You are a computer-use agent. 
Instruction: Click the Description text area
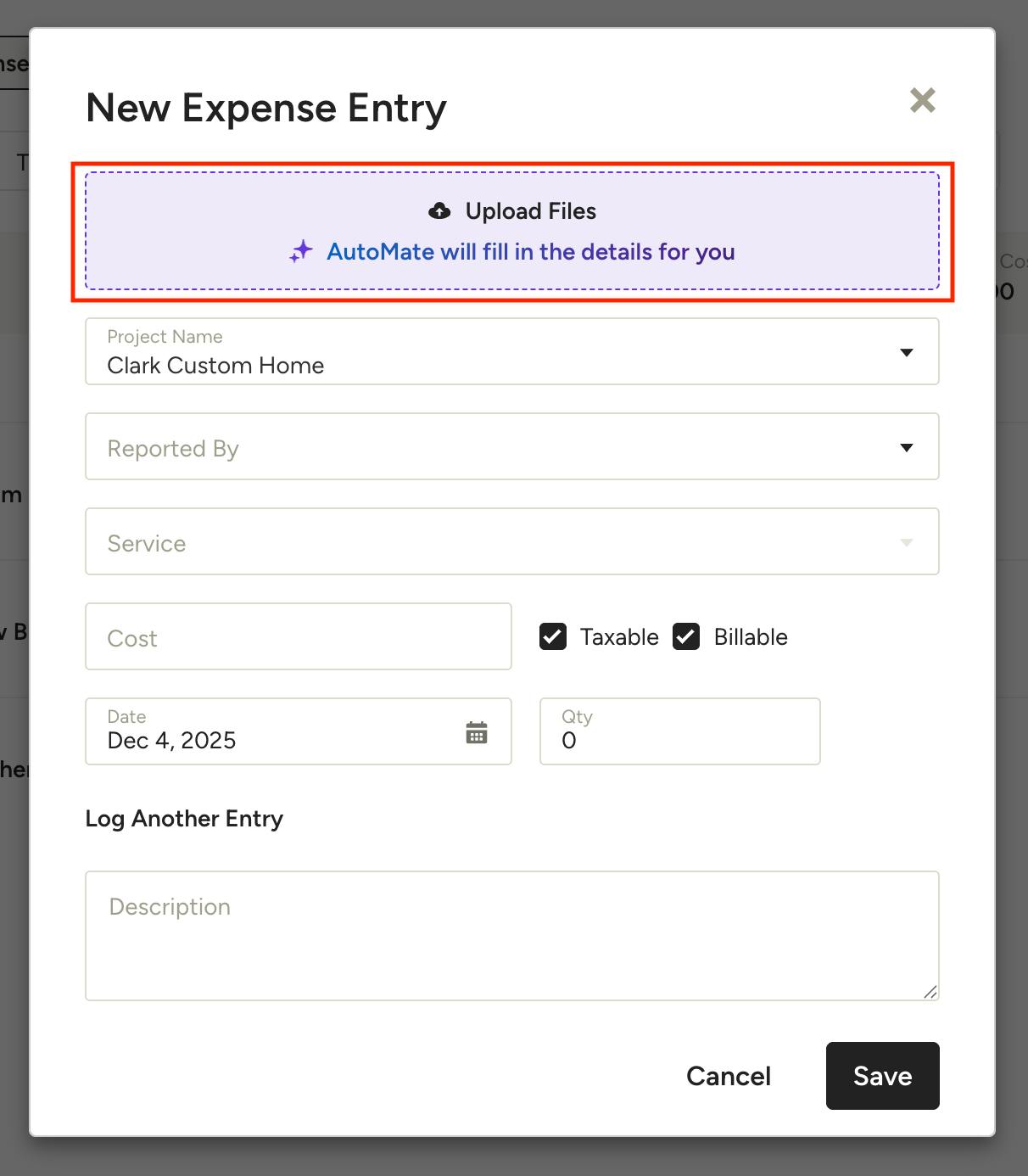(511, 936)
